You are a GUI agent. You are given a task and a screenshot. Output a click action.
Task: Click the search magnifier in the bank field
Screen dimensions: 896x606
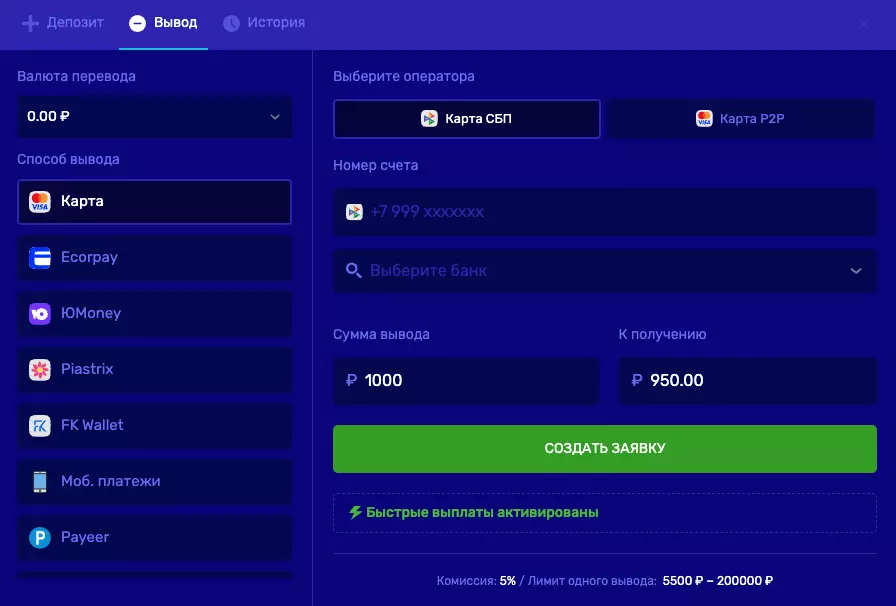click(352, 271)
